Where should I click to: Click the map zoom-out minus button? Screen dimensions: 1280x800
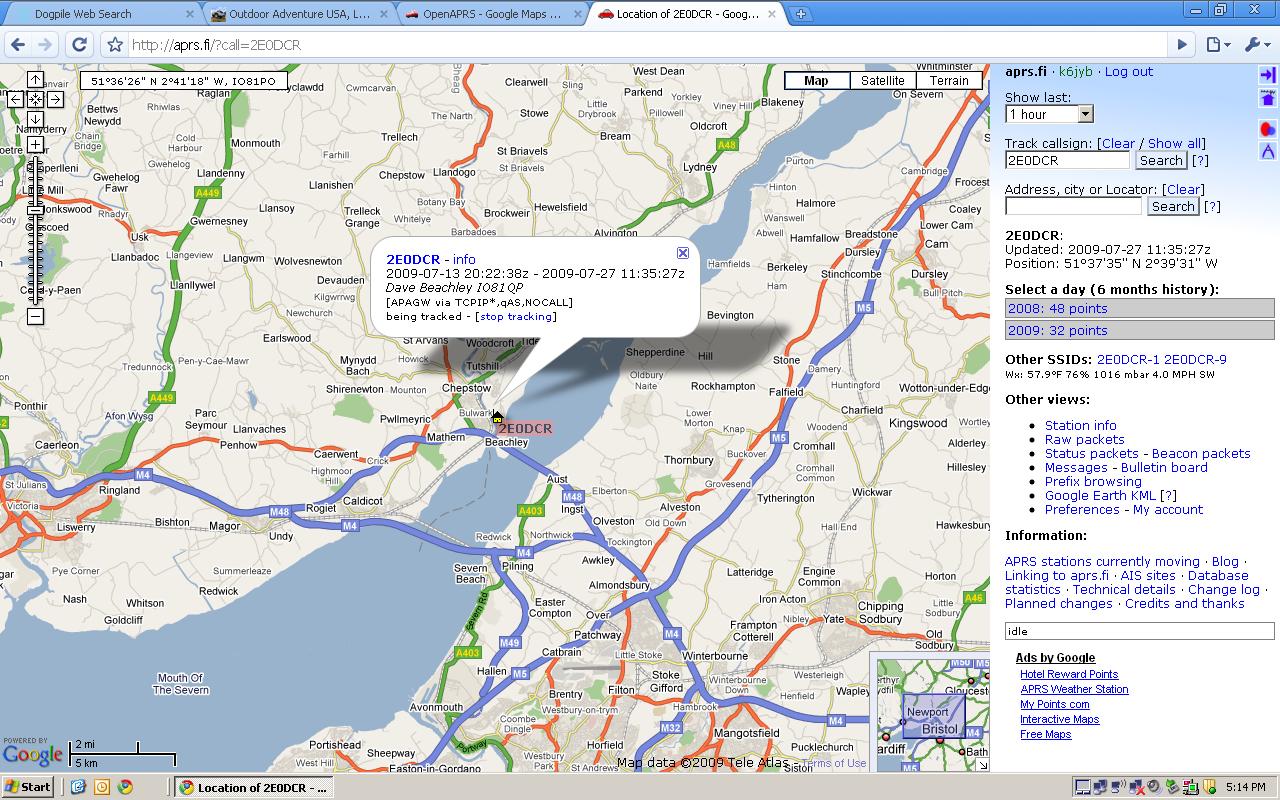[x=35, y=317]
